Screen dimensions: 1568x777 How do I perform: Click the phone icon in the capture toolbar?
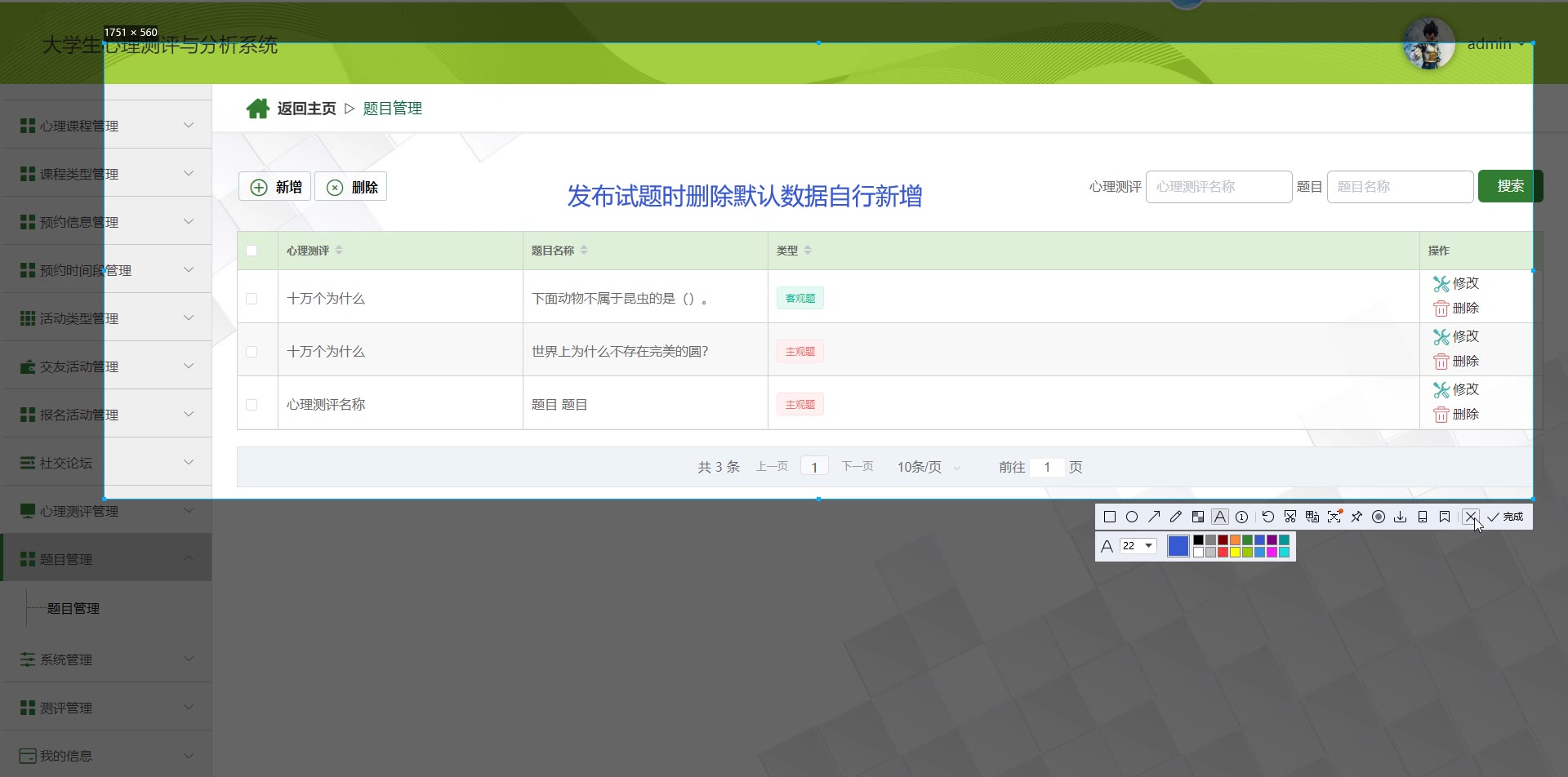tap(1422, 517)
